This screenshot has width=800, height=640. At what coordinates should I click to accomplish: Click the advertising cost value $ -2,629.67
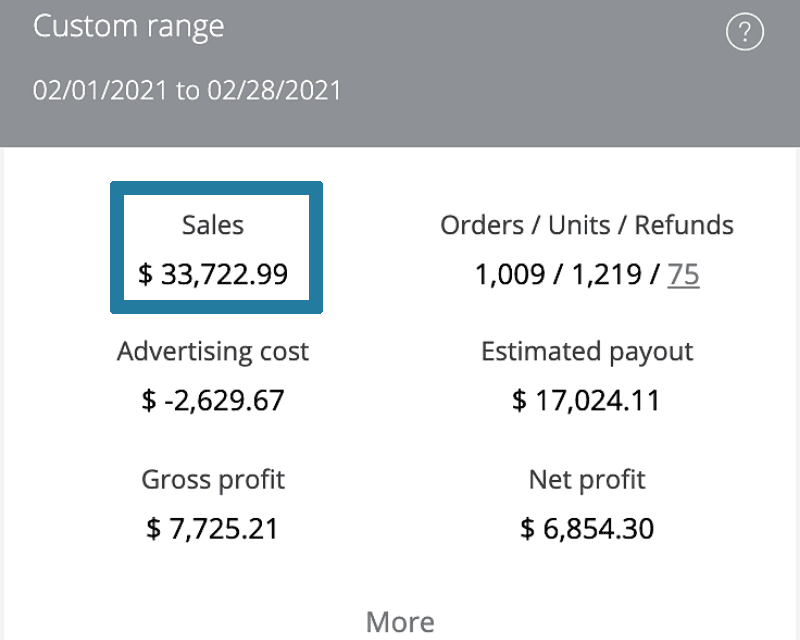[213, 400]
